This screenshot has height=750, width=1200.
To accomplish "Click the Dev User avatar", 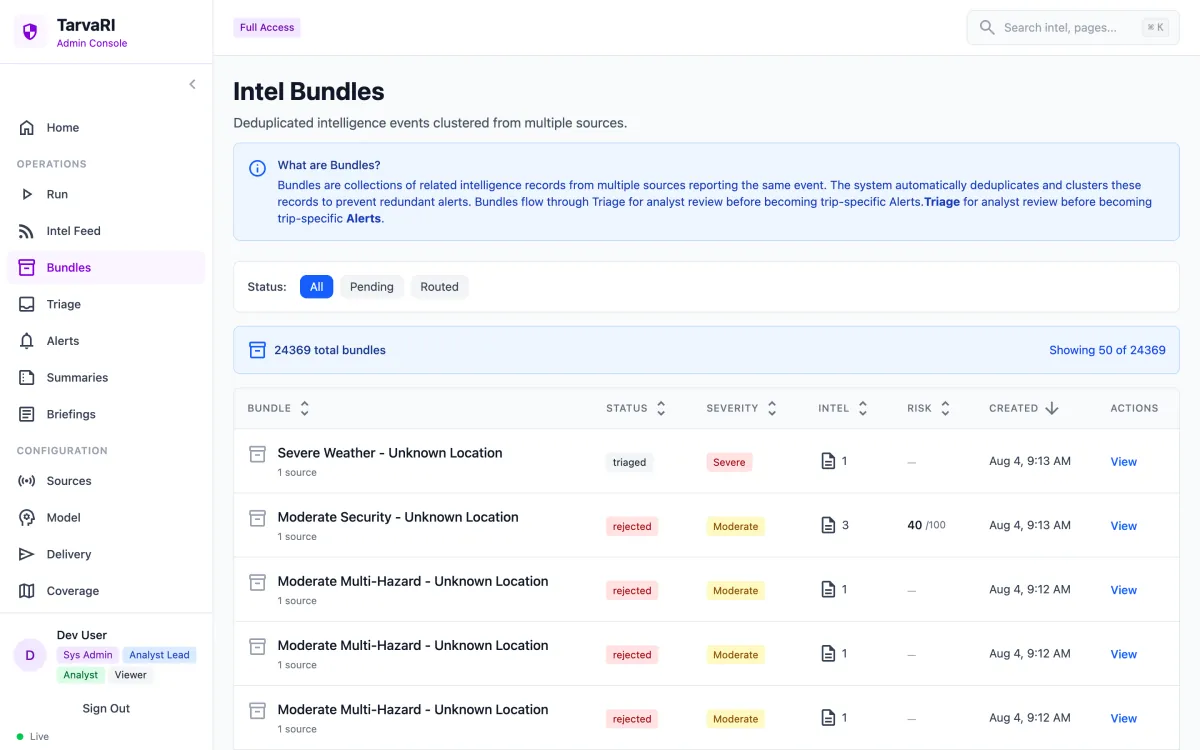I will [30, 655].
